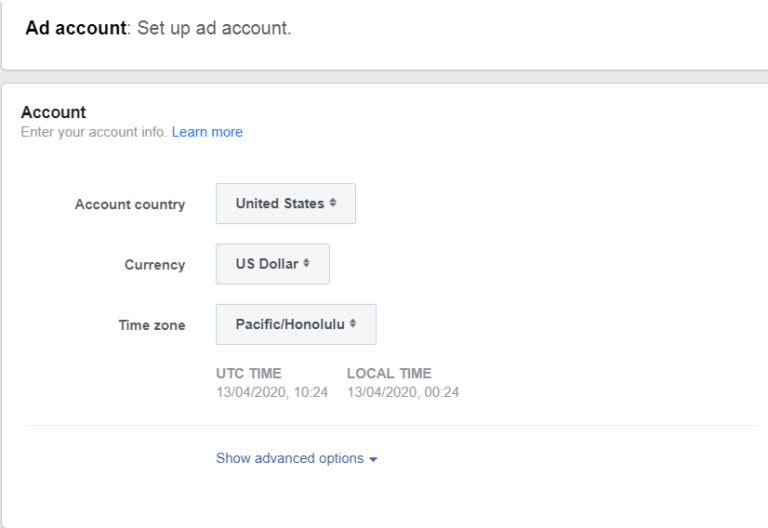Click the up-down arrows on the time zone selector

point(354,324)
